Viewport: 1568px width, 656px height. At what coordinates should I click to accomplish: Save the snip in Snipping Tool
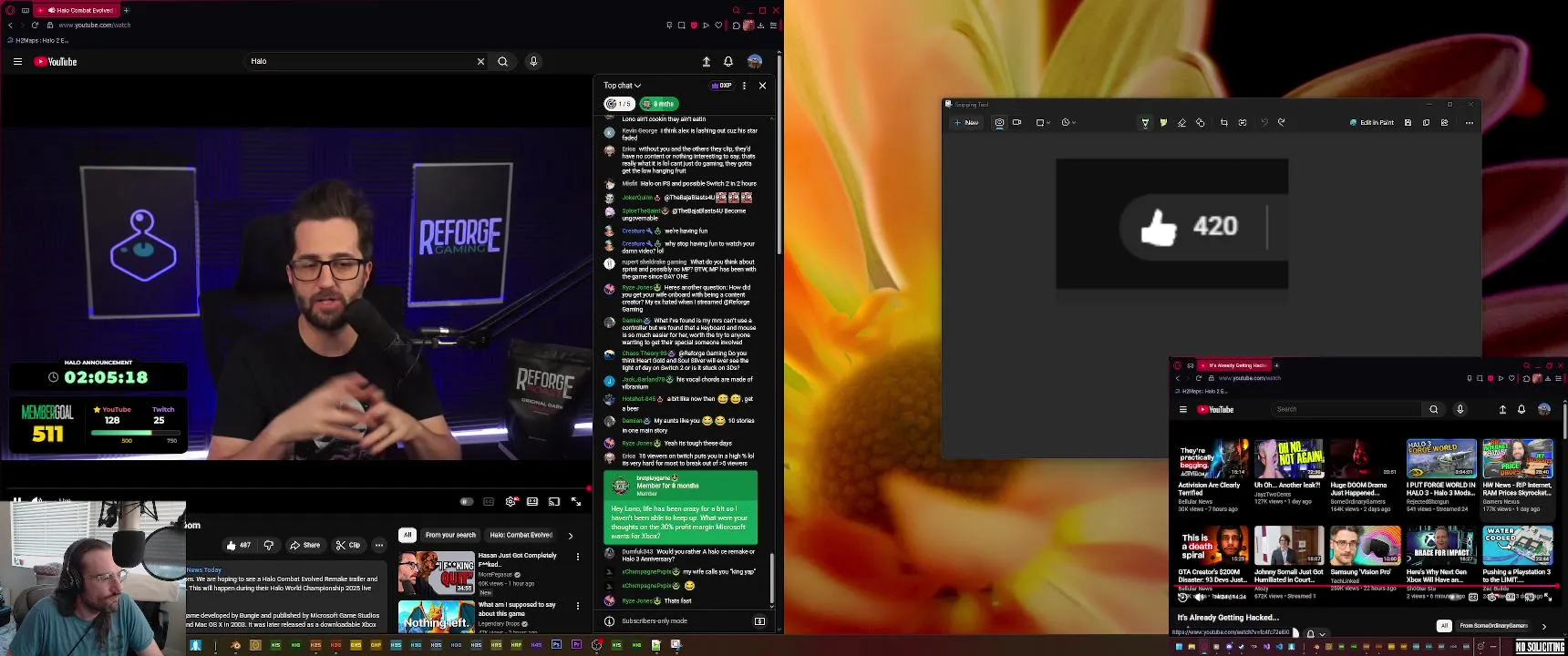(1408, 122)
